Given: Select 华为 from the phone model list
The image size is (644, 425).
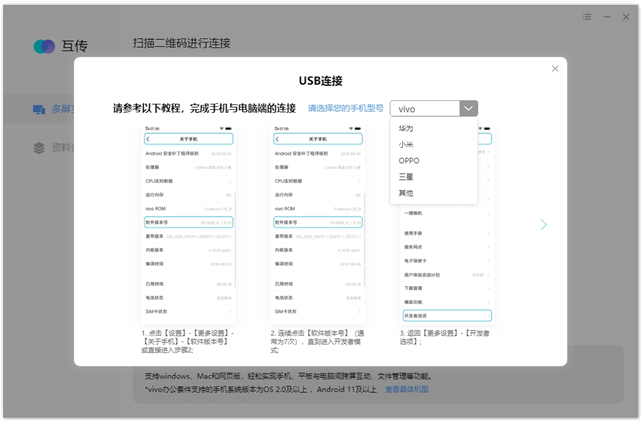Looking at the screenshot, I should coord(405,128).
